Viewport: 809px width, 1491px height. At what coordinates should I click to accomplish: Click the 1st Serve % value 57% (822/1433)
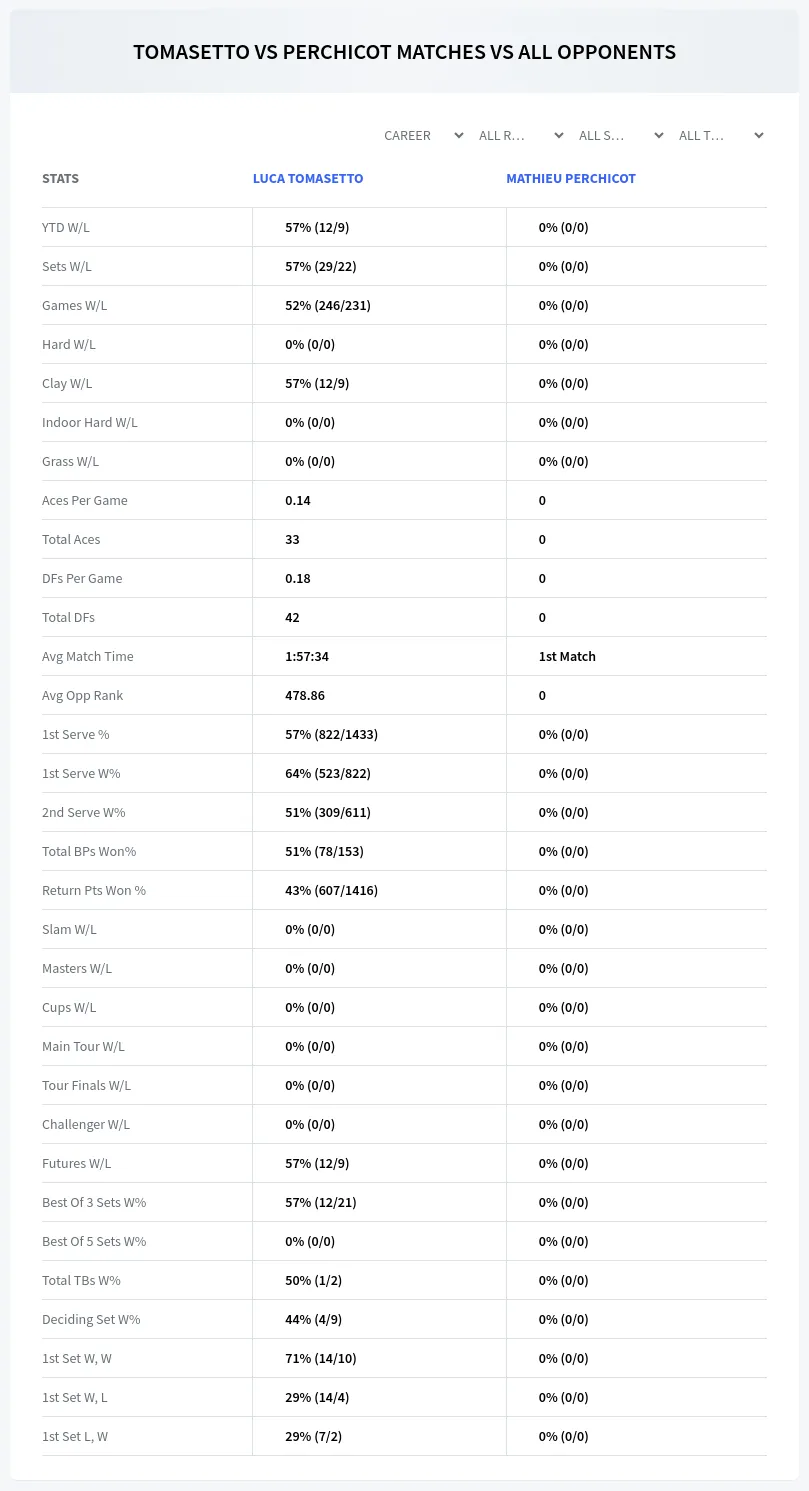[x=331, y=735]
